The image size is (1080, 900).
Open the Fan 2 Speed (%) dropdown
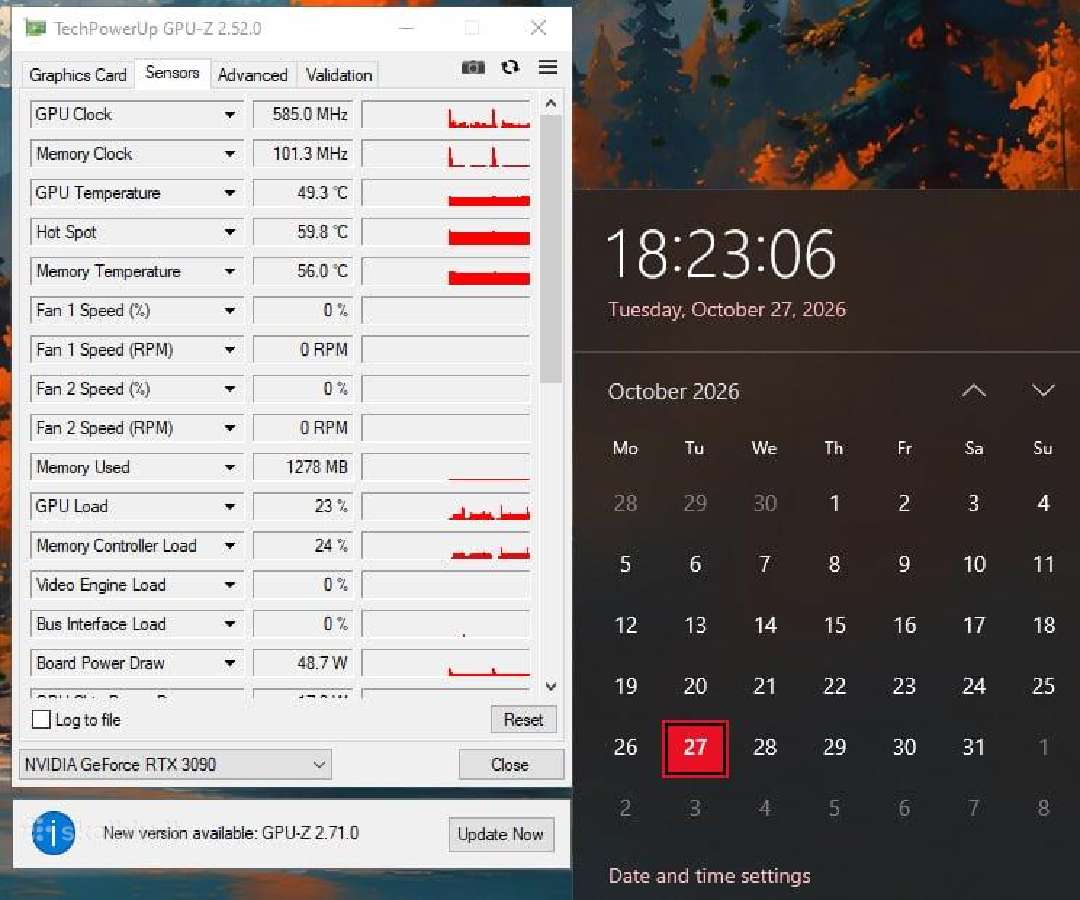click(229, 389)
